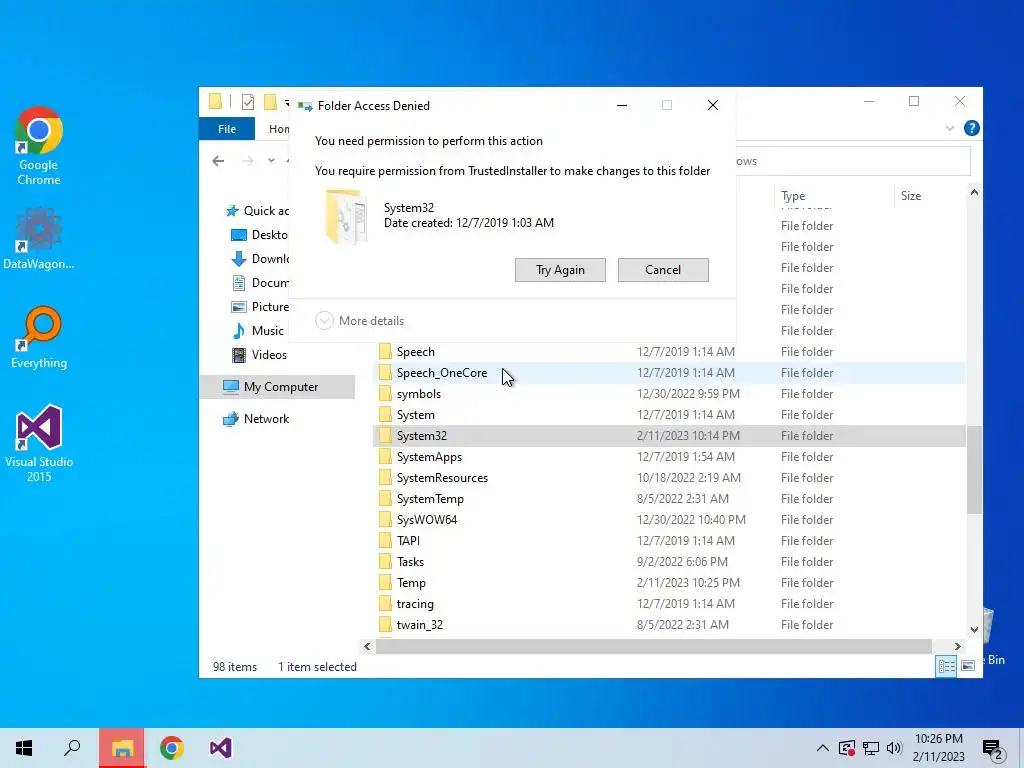The image size is (1024, 768).
Task: Select the Speech_OneCore folder
Action: 669,373
